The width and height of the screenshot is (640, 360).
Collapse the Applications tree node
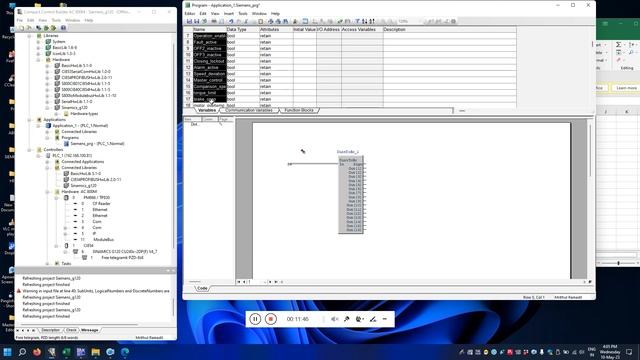(29, 120)
